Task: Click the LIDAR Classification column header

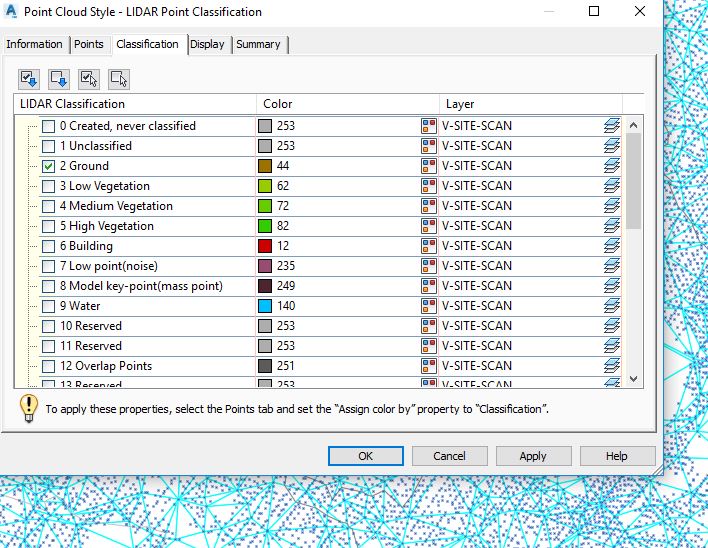Action: [x=135, y=104]
